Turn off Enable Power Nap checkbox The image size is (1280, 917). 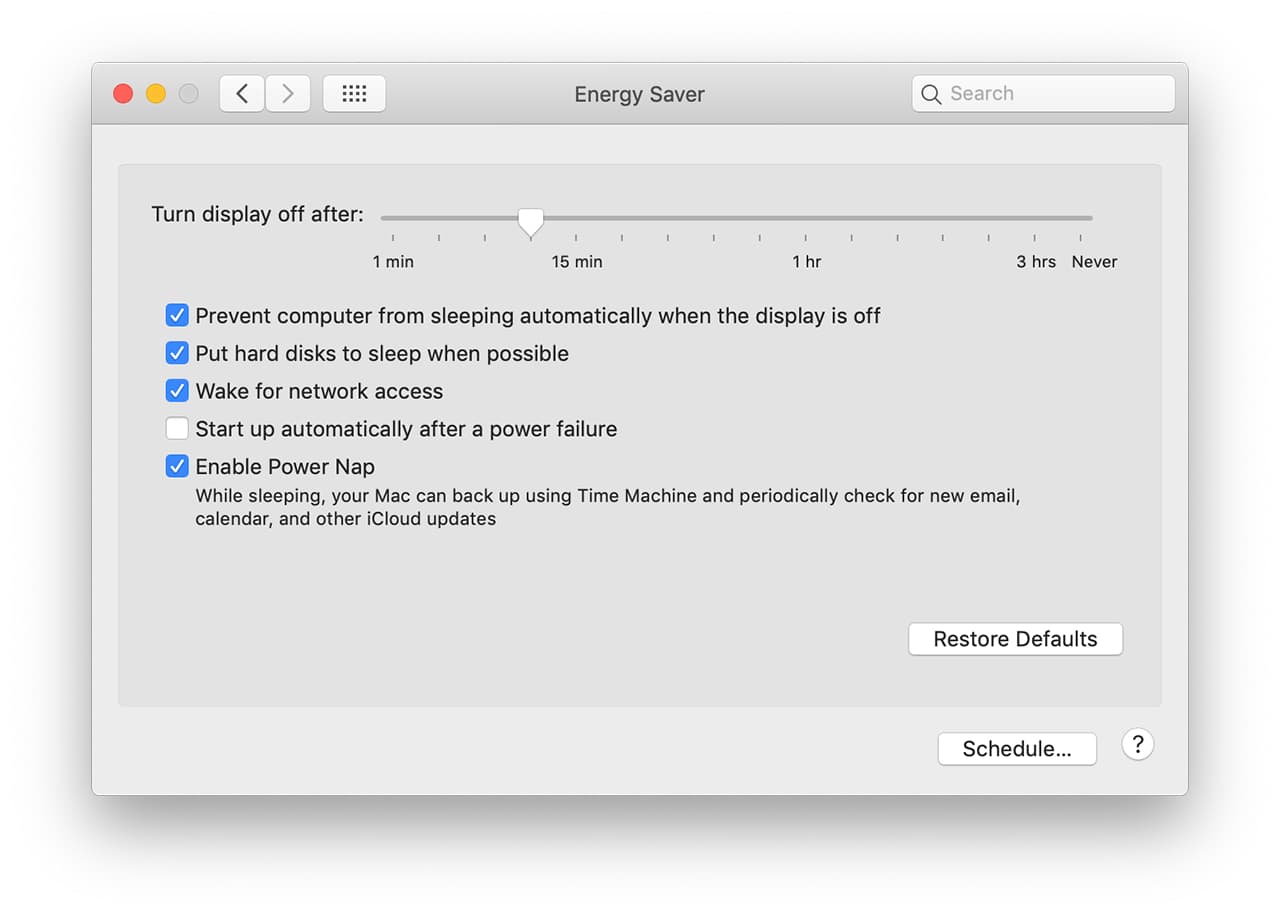pyautogui.click(x=177, y=466)
